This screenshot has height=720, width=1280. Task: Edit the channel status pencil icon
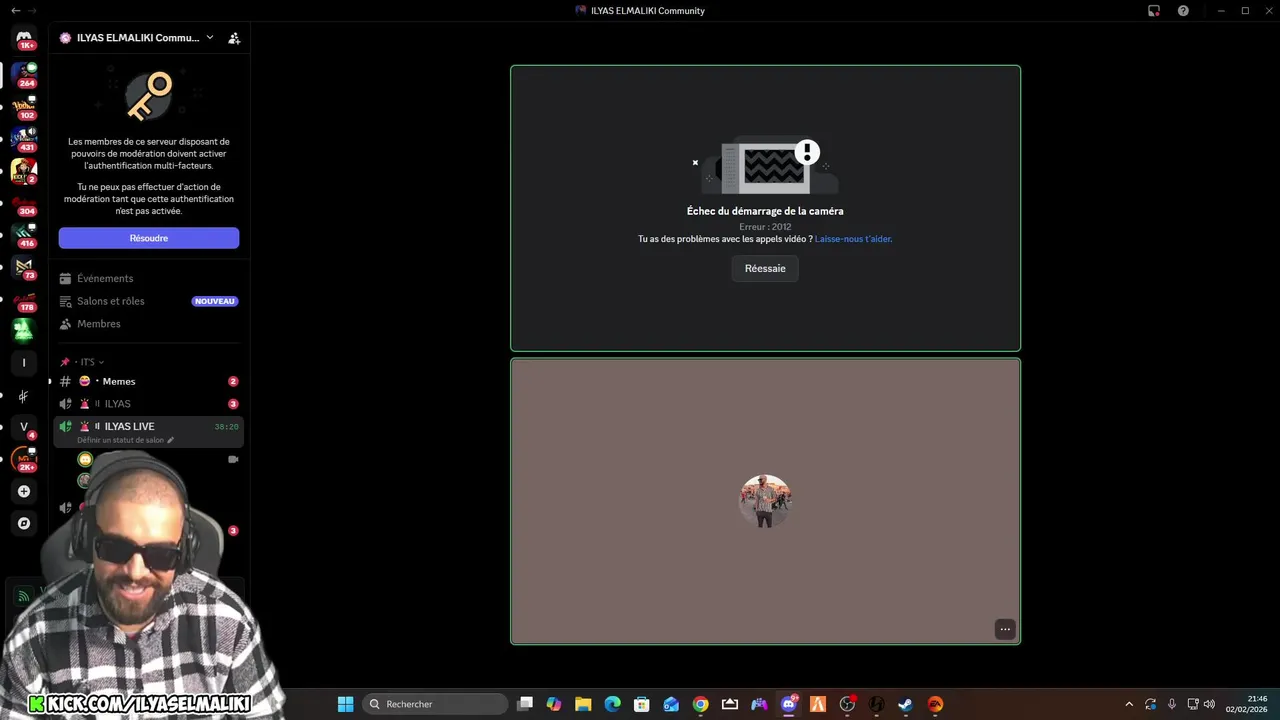pos(170,440)
